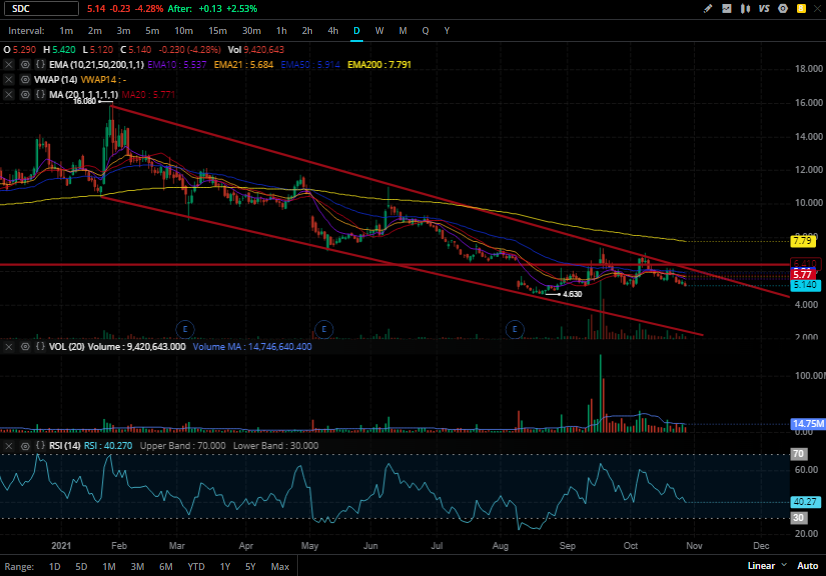Open the VS compare symbols tool
Viewport: 826px width, 576px height.
point(764,8)
